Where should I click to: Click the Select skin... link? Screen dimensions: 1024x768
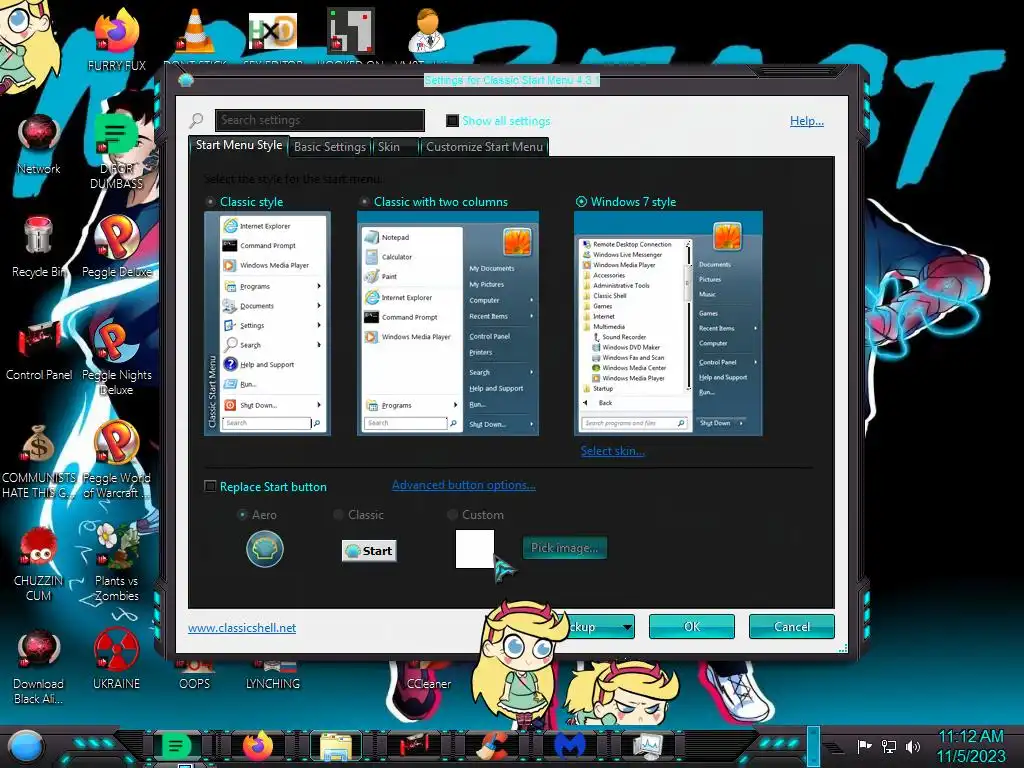click(x=613, y=451)
